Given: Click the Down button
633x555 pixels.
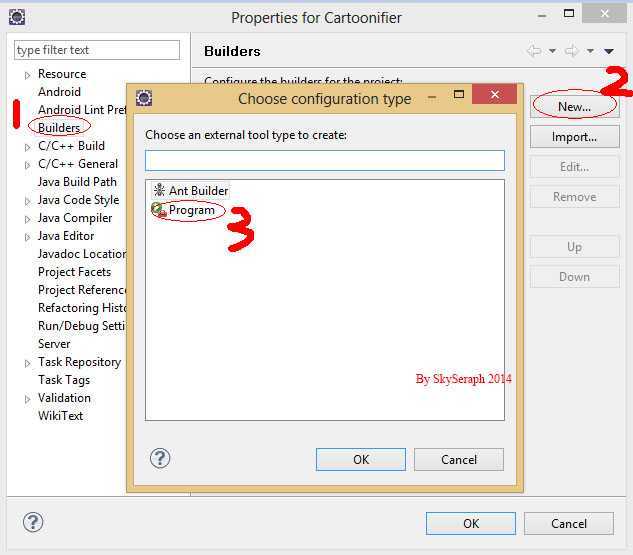Looking at the screenshot, I should (x=574, y=277).
